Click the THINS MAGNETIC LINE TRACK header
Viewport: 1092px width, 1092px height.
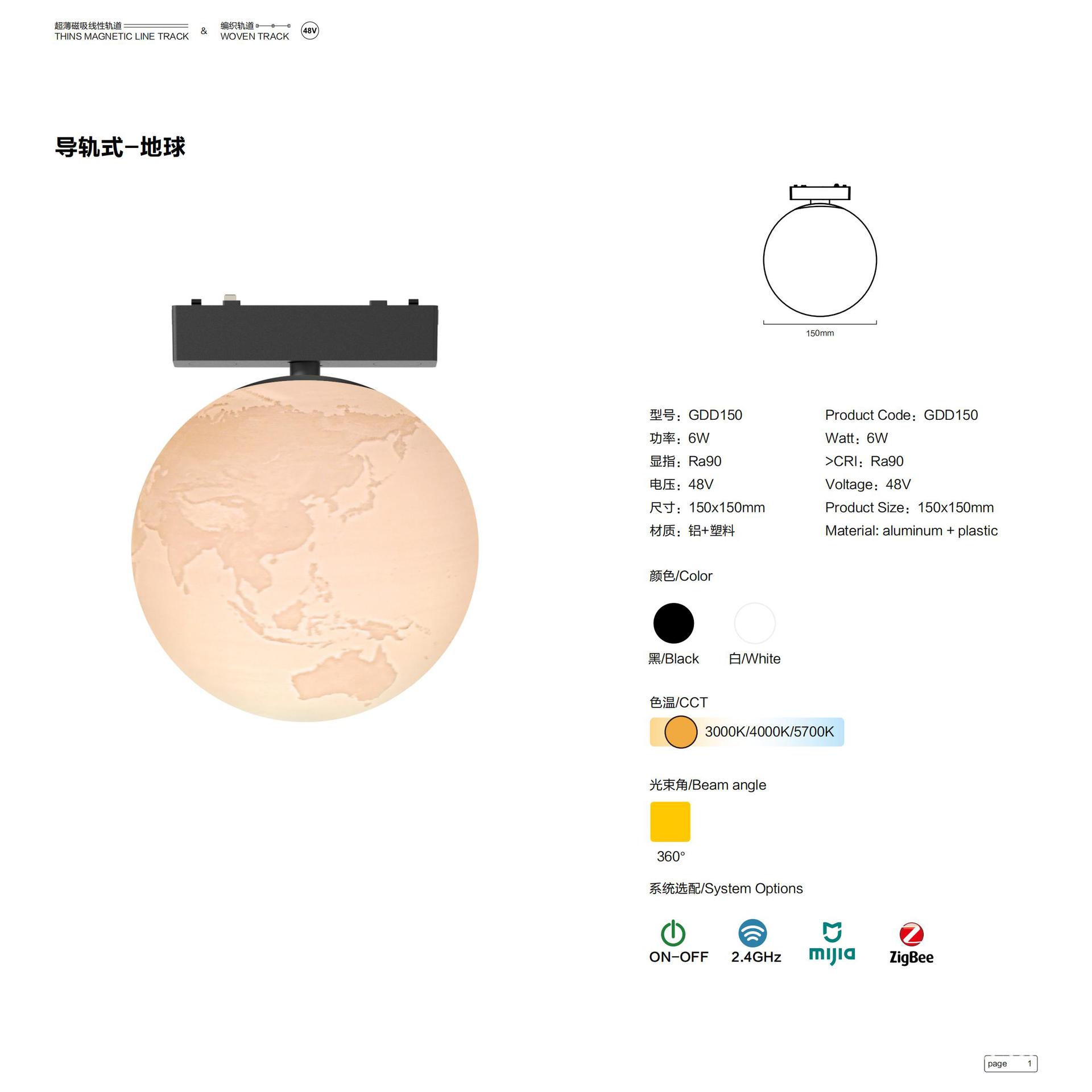point(121,36)
